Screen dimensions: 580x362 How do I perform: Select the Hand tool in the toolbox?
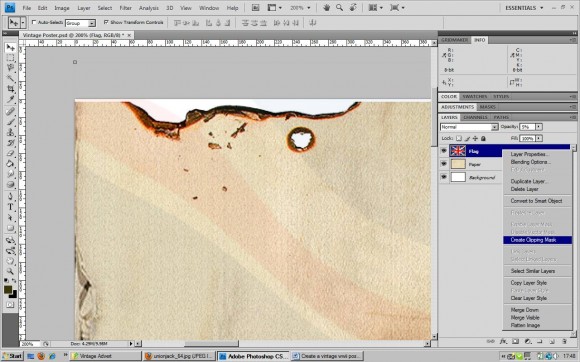[x=10, y=261]
